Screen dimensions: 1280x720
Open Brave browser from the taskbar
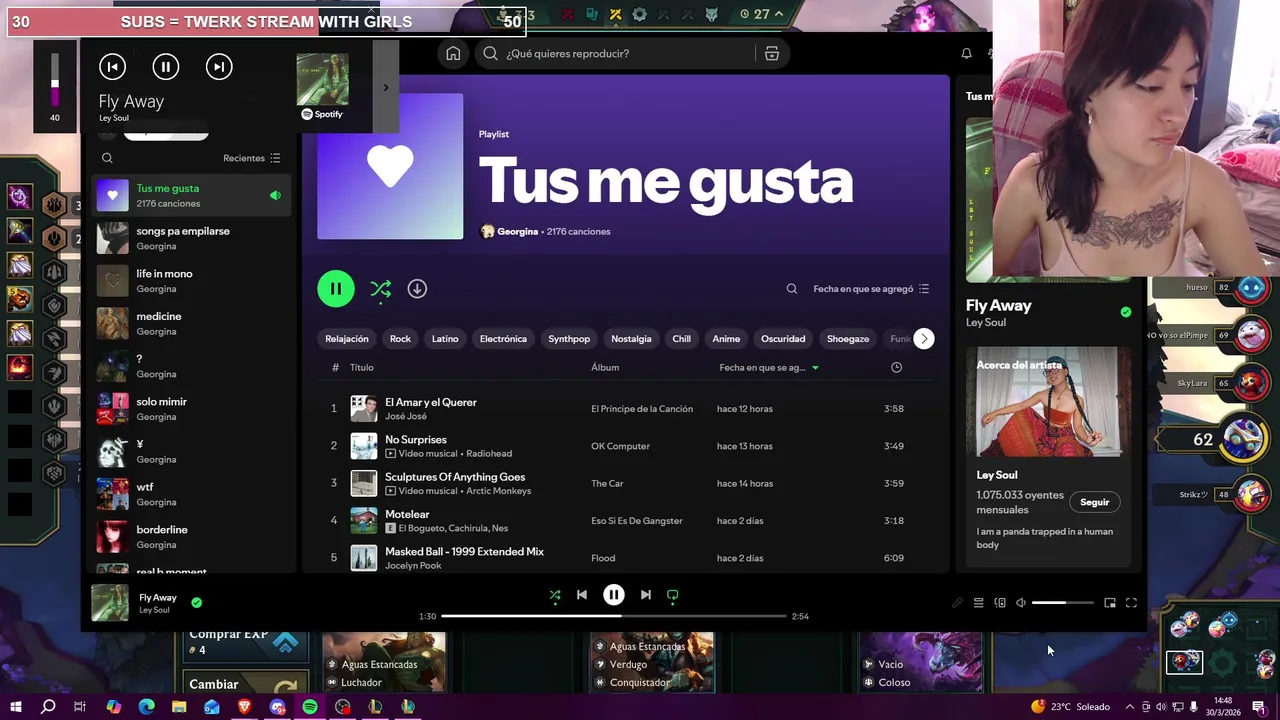245,707
